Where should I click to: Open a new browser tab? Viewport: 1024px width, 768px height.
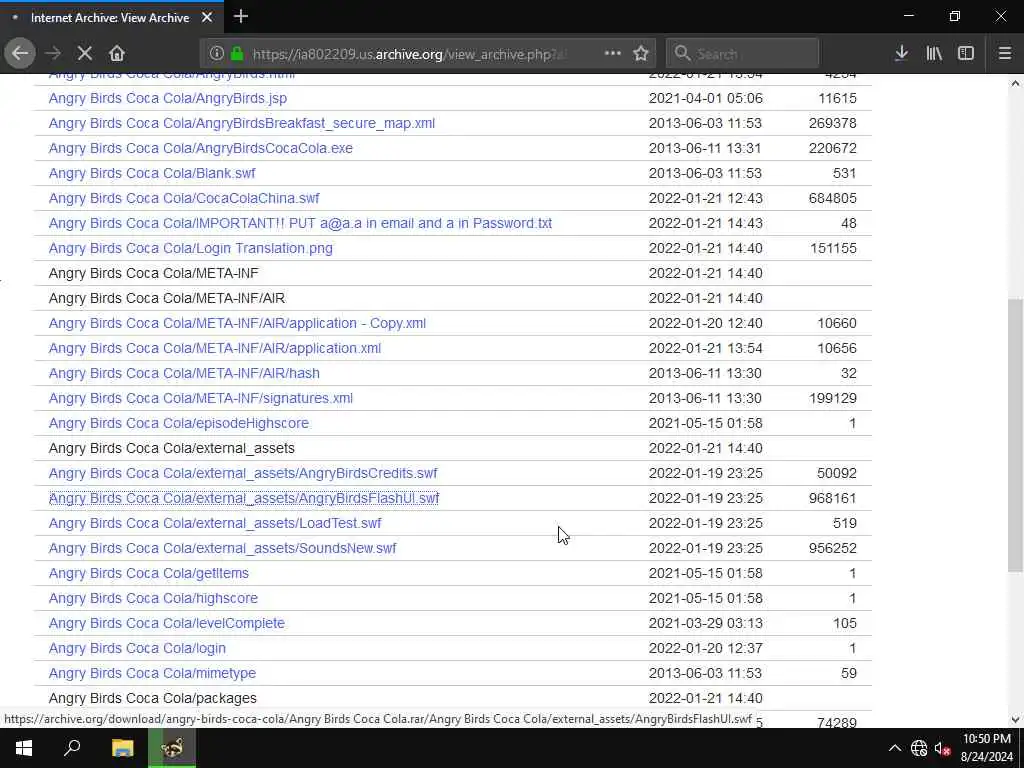(x=241, y=17)
